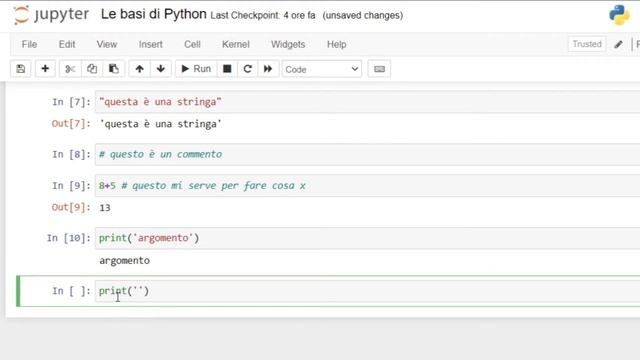
Task: Click the printed output argomento
Action: click(124, 260)
